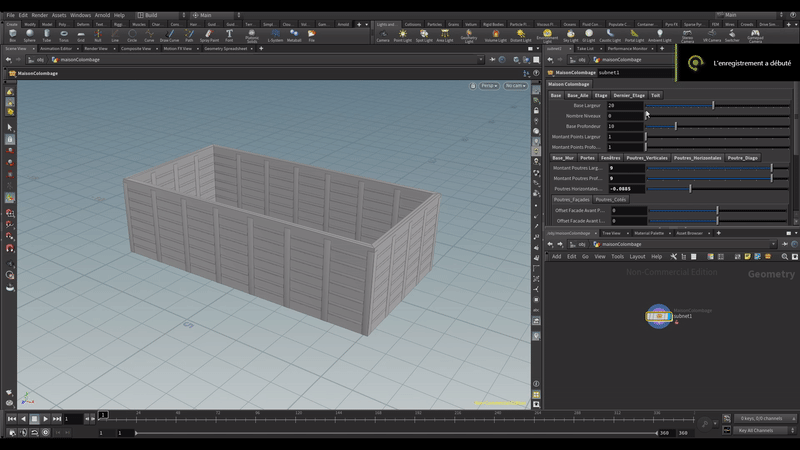Click the Base Profondeur slider
Screen dimensions: 800x450
coord(717,126)
